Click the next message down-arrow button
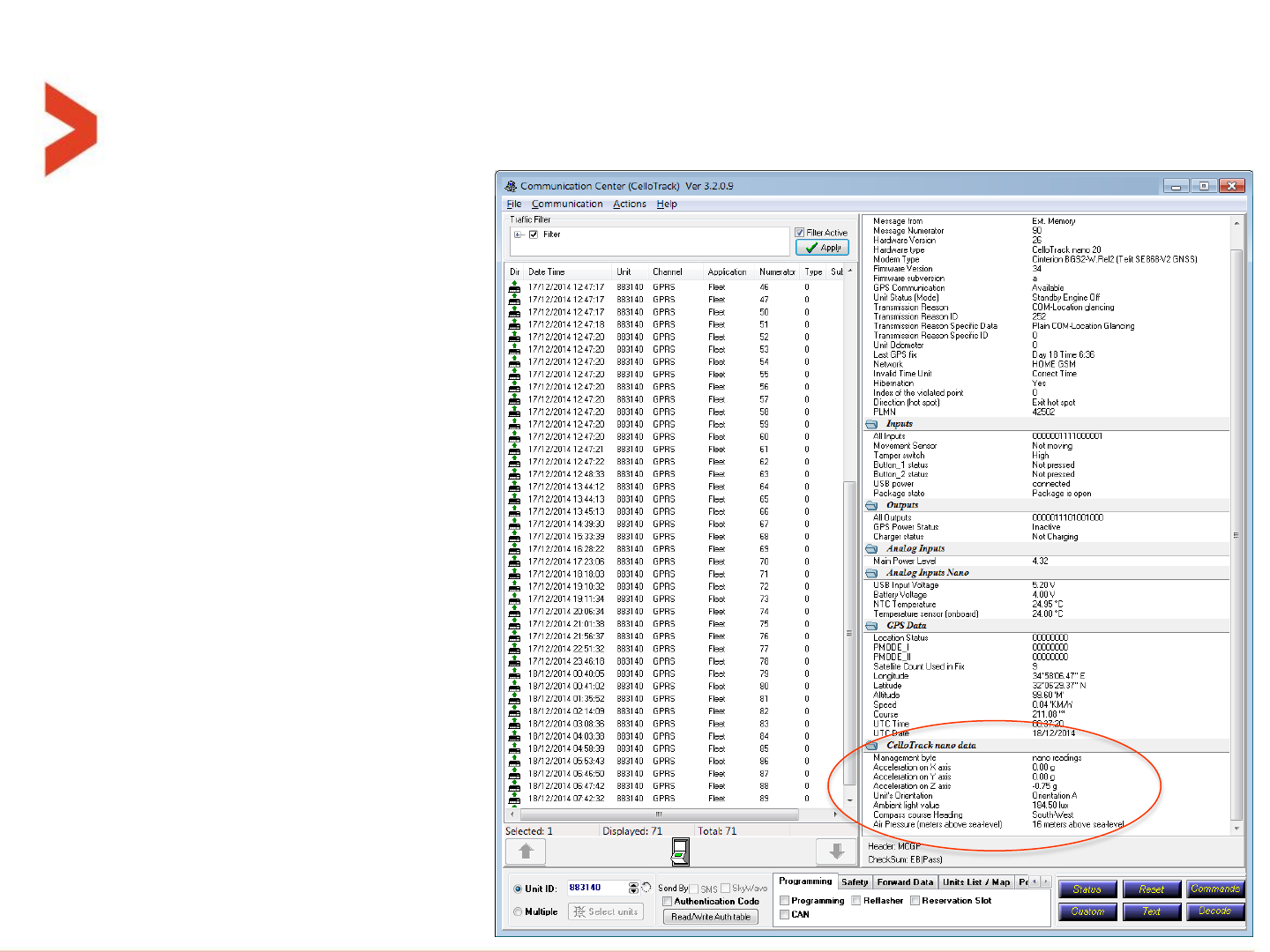The height and width of the screenshot is (952, 1270). pyautogui.click(x=837, y=852)
